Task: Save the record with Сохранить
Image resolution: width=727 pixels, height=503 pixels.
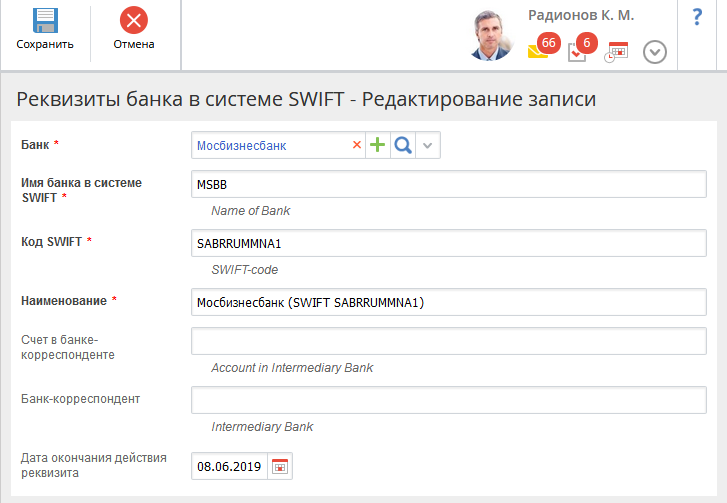Action: (45, 29)
